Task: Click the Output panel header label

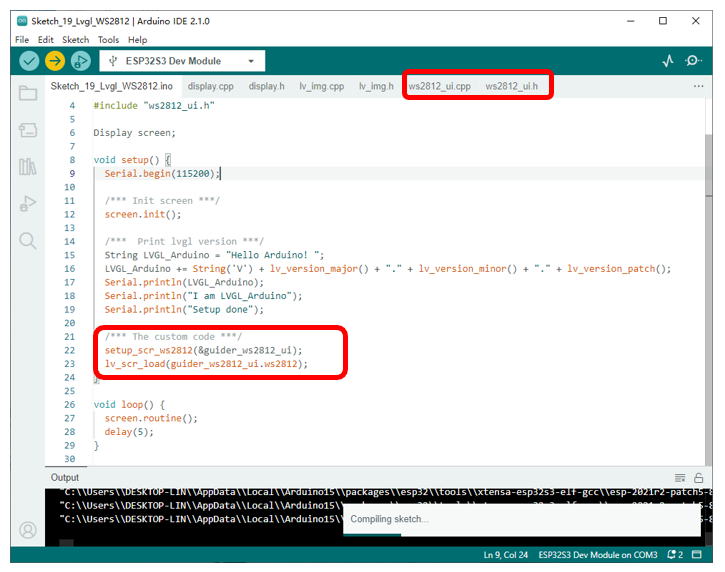Action: click(65, 477)
